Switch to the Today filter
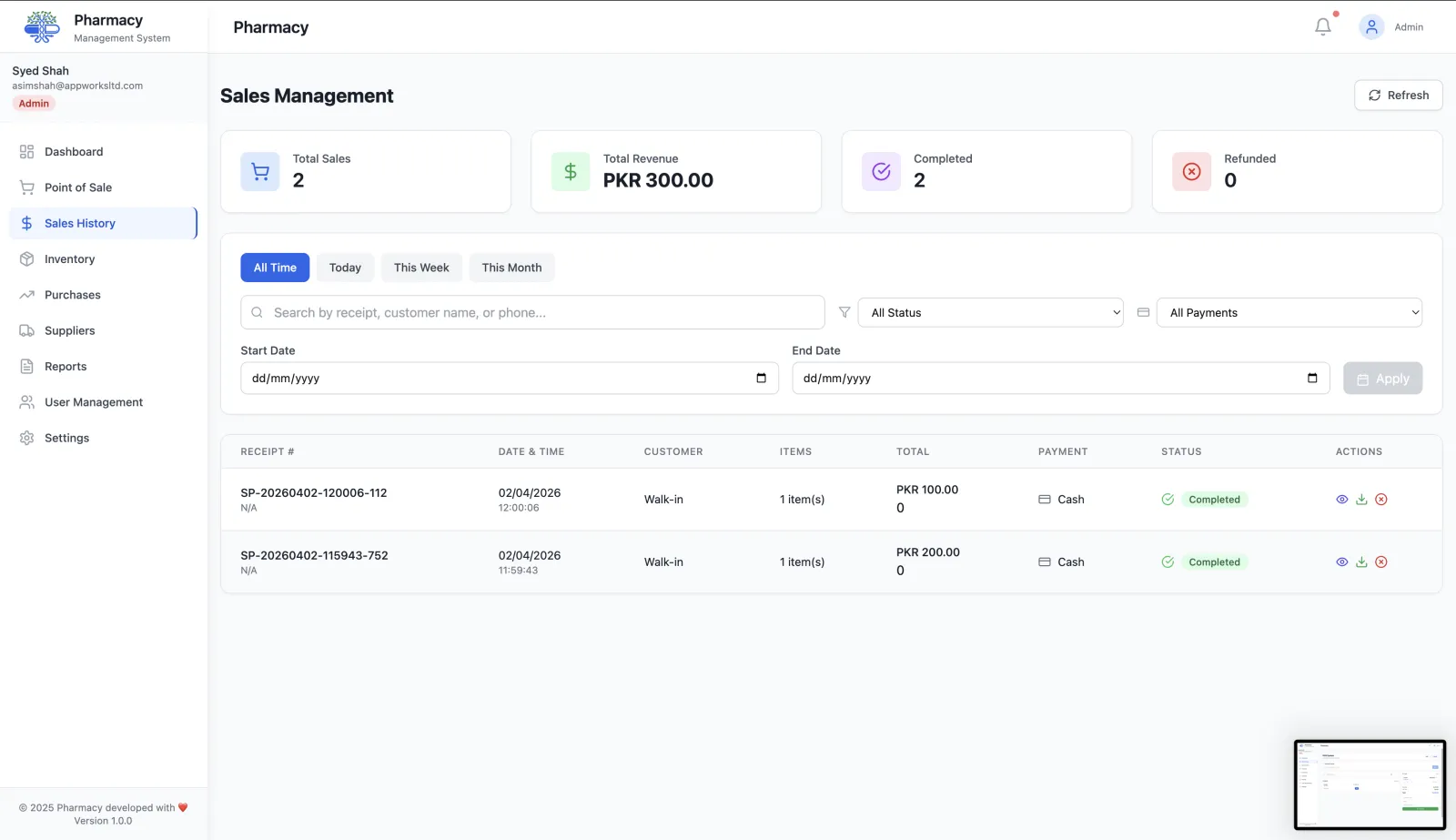 345,268
